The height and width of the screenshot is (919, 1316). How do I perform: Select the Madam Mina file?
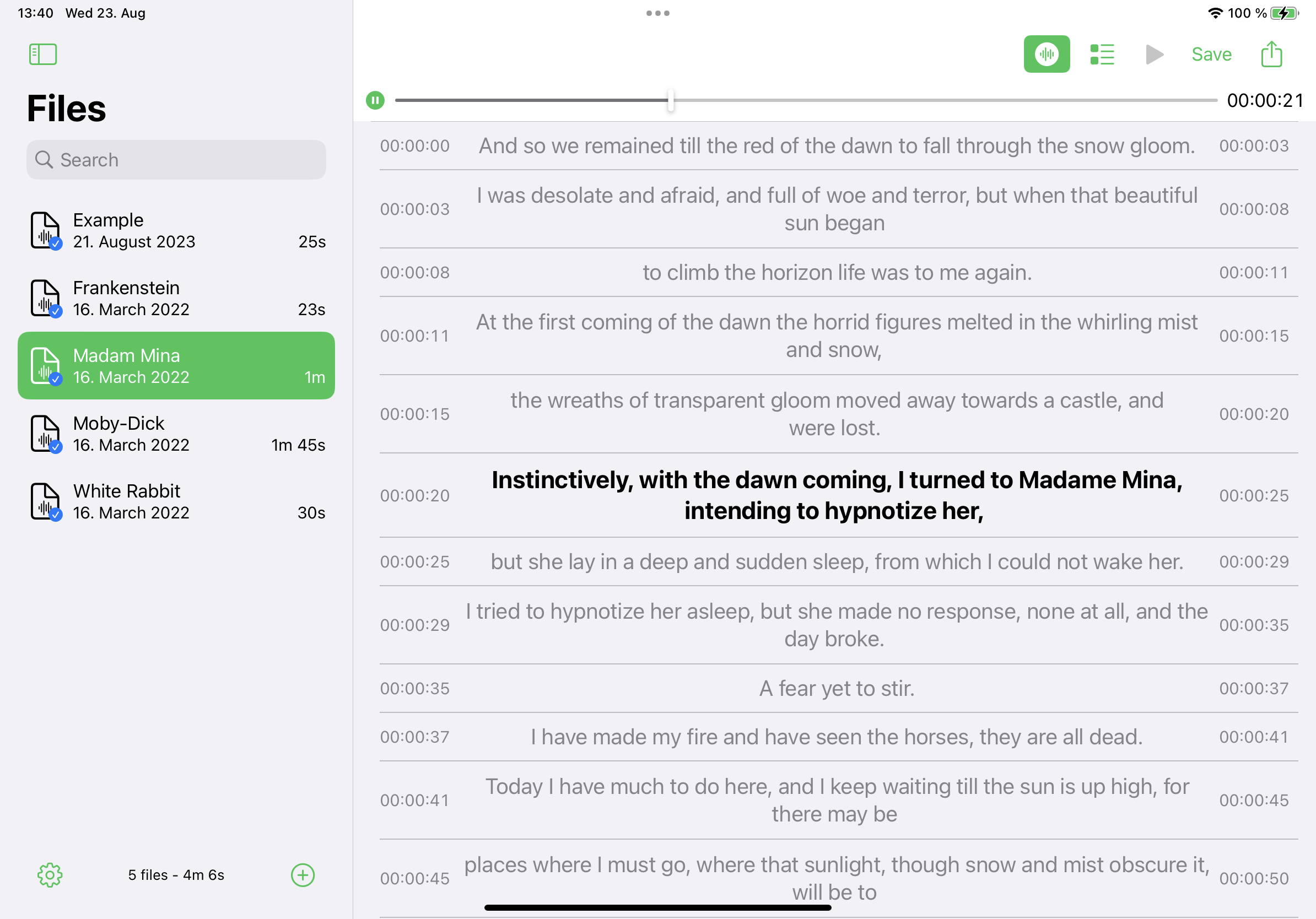click(x=176, y=365)
